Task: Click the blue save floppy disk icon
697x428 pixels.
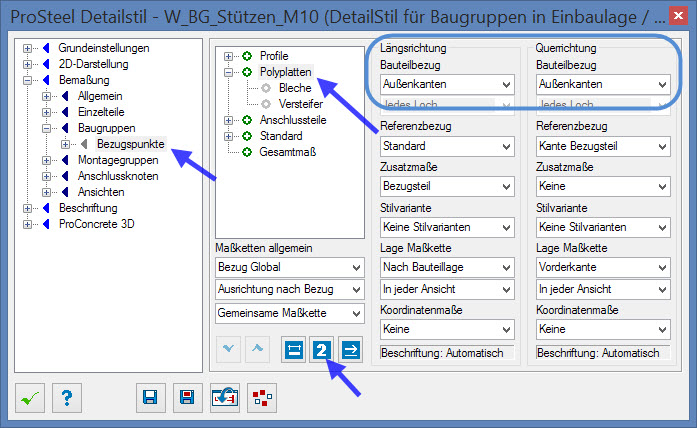Action: (151, 398)
